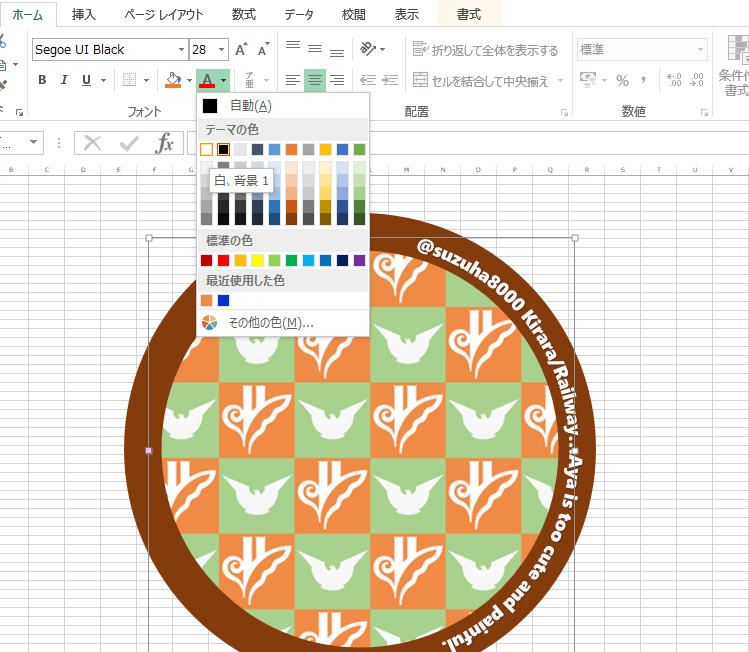The image size is (749, 652).
Task: Open the 数値 number dialog launcher
Action: click(x=704, y=113)
